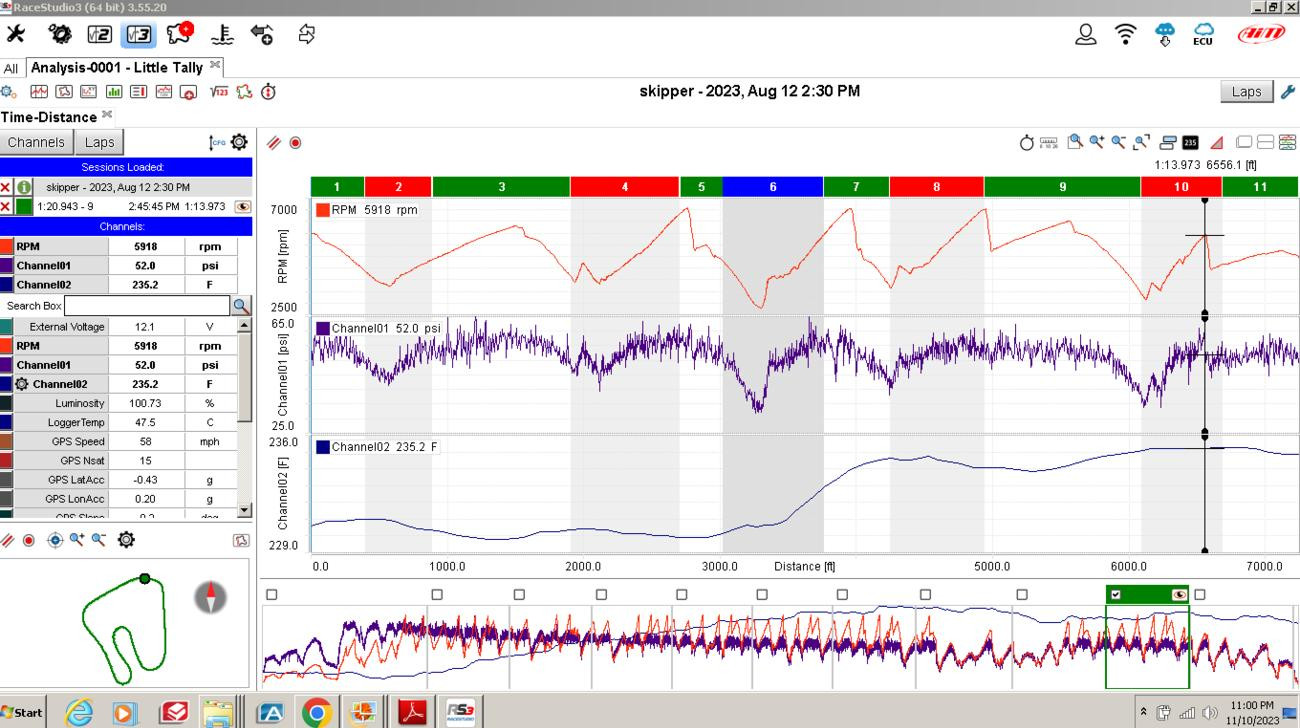
Task: Click the ECU cloud icon
Action: (1203, 35)
